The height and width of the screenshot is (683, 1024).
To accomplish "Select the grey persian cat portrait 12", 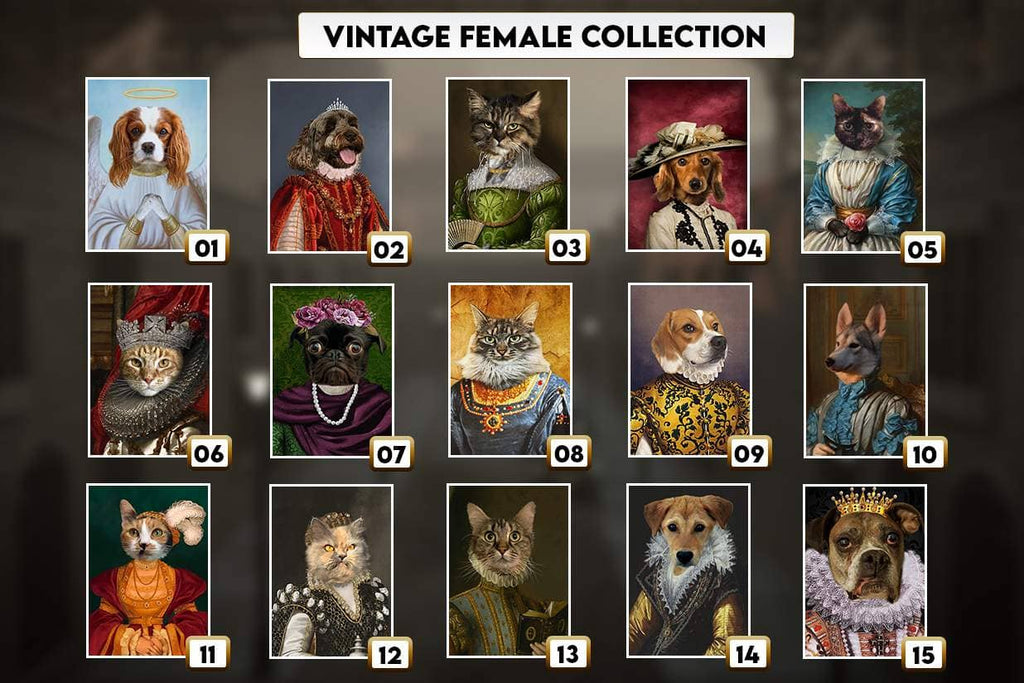I will coord(331,571).
